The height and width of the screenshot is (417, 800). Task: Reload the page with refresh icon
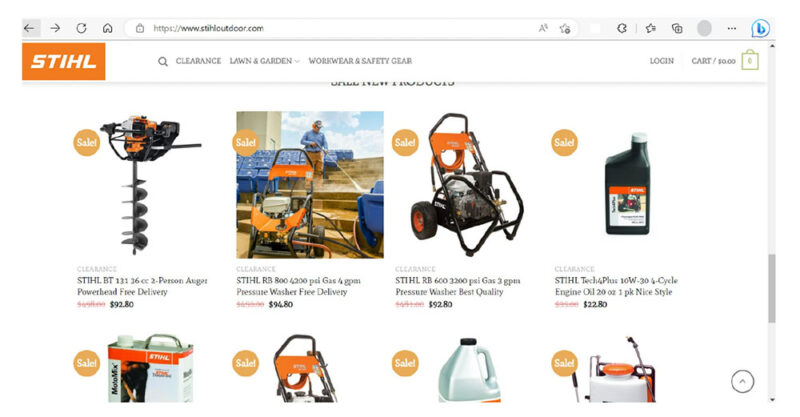[x=81, y=28]
